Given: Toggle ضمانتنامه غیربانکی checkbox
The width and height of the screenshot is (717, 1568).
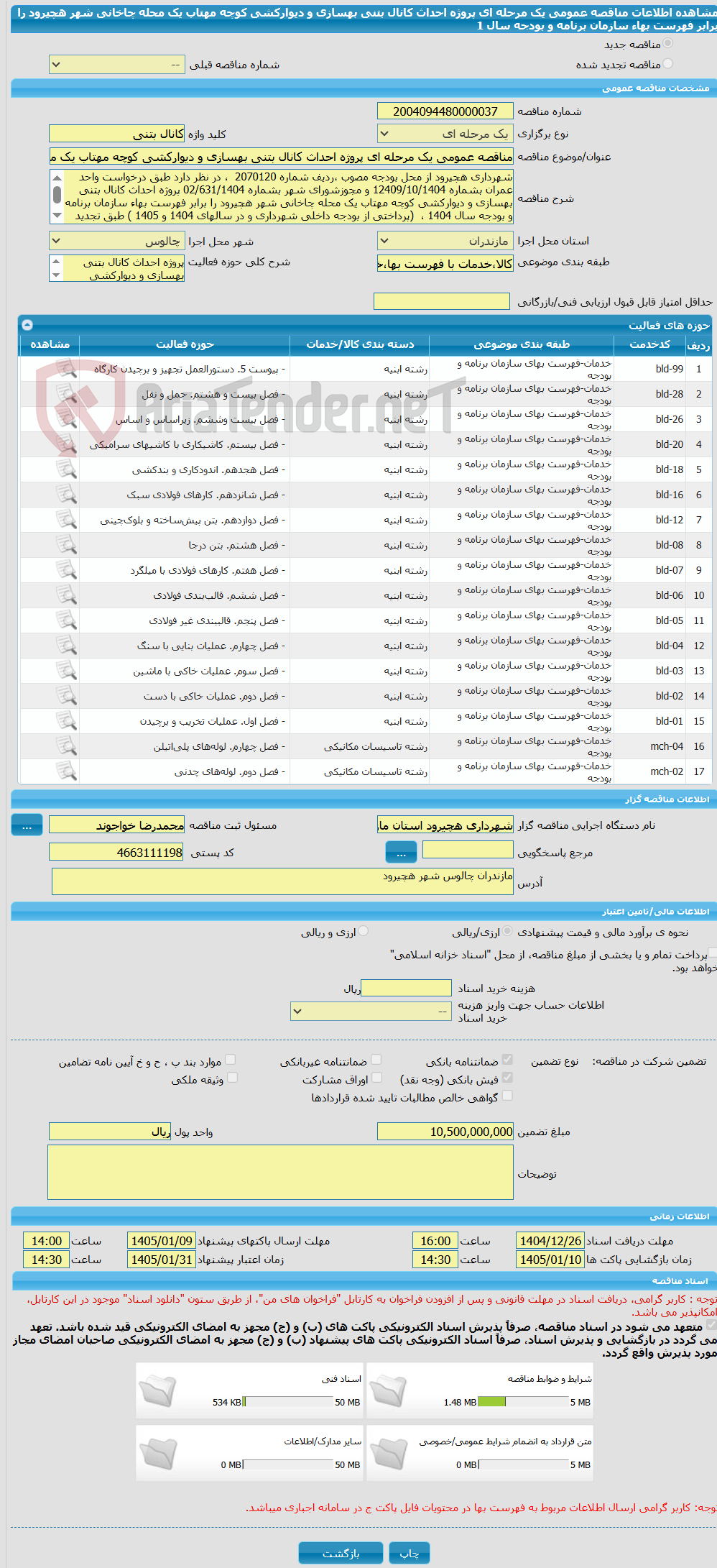Looking at the screenshot, I should (x=376, y=1060).
